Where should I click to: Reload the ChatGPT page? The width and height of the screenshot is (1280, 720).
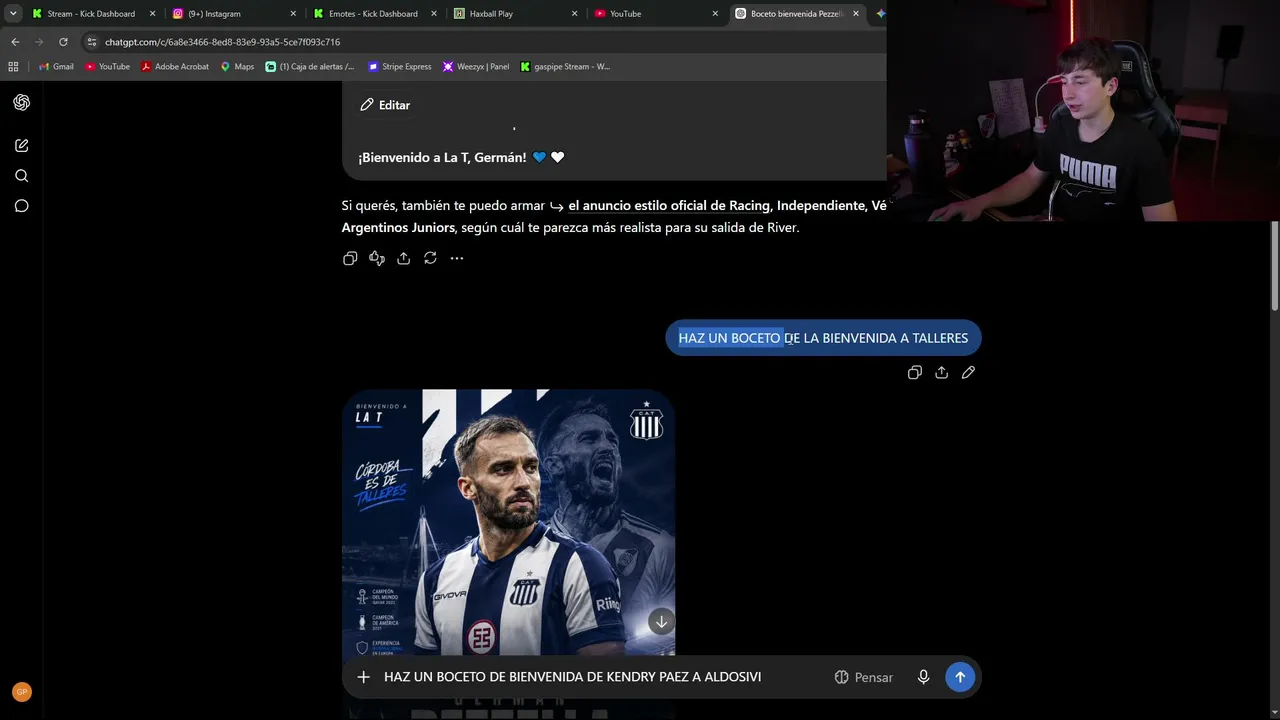63,42
